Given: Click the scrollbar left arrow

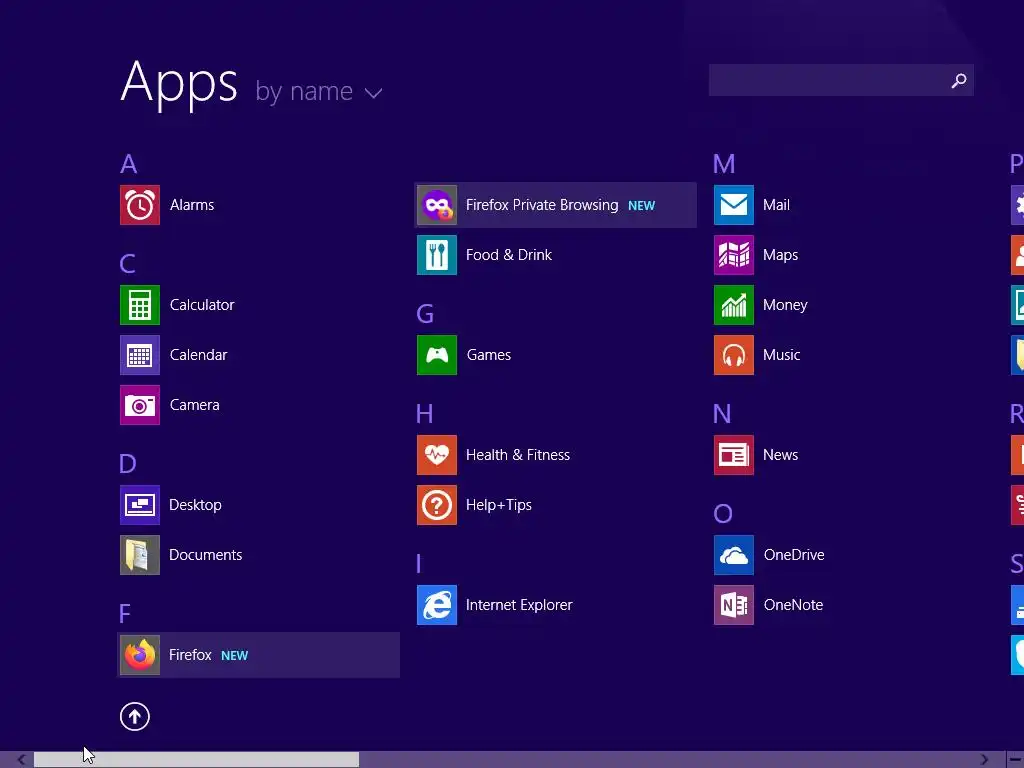Looking at the screenshot, I should pos(22,760).
